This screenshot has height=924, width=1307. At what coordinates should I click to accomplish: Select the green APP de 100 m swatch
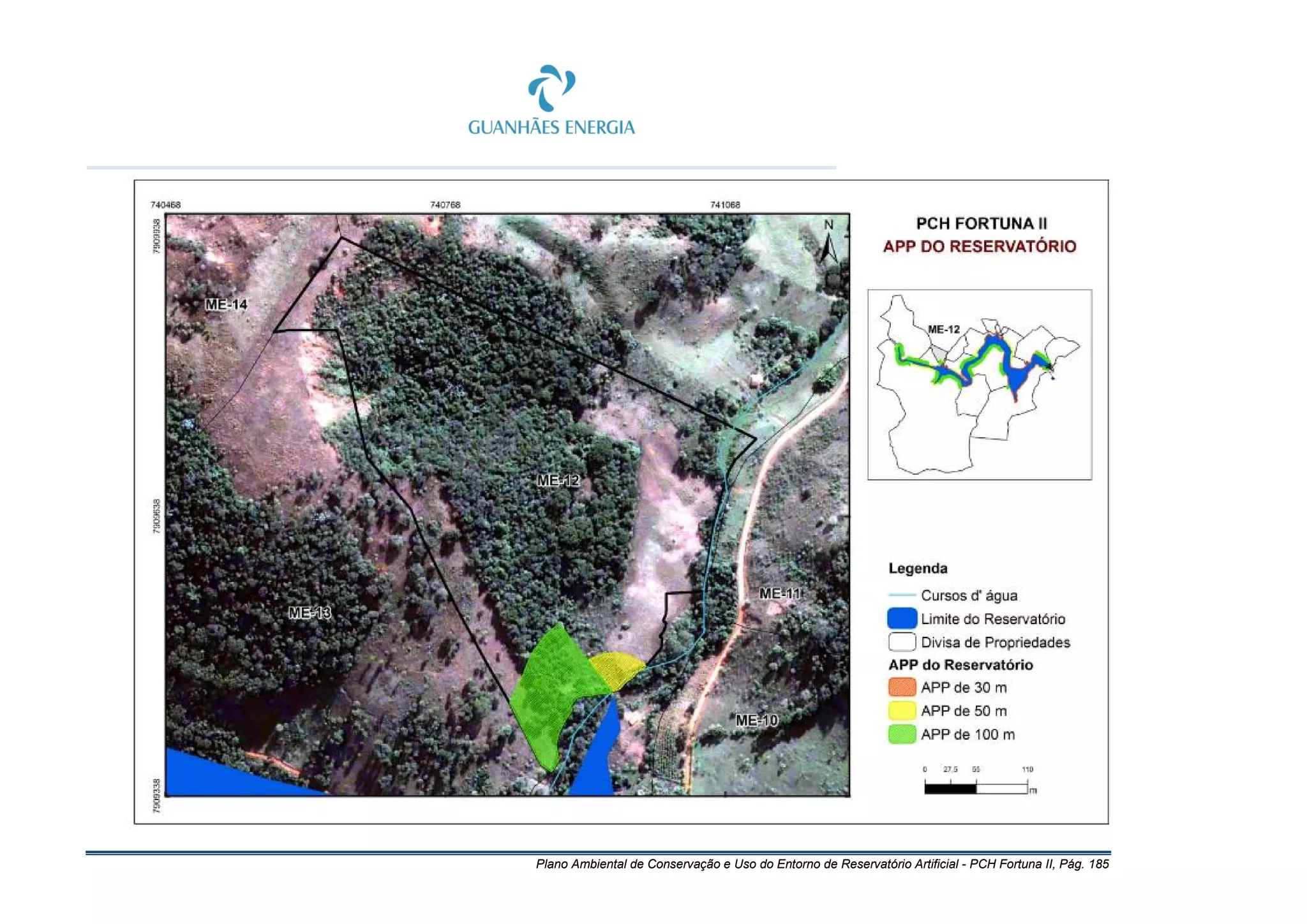click(x=902, y=734)
